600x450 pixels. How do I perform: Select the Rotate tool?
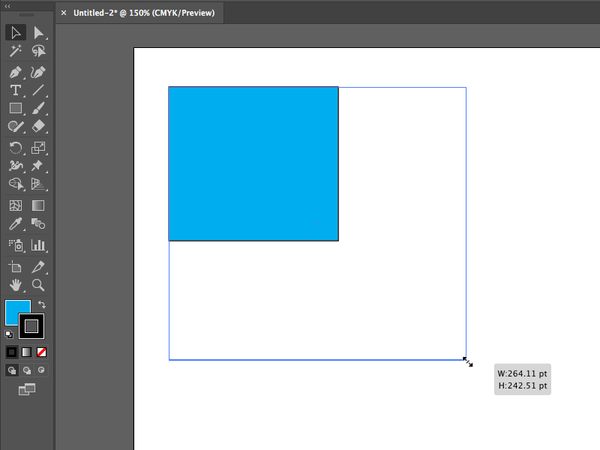[16, 147]
